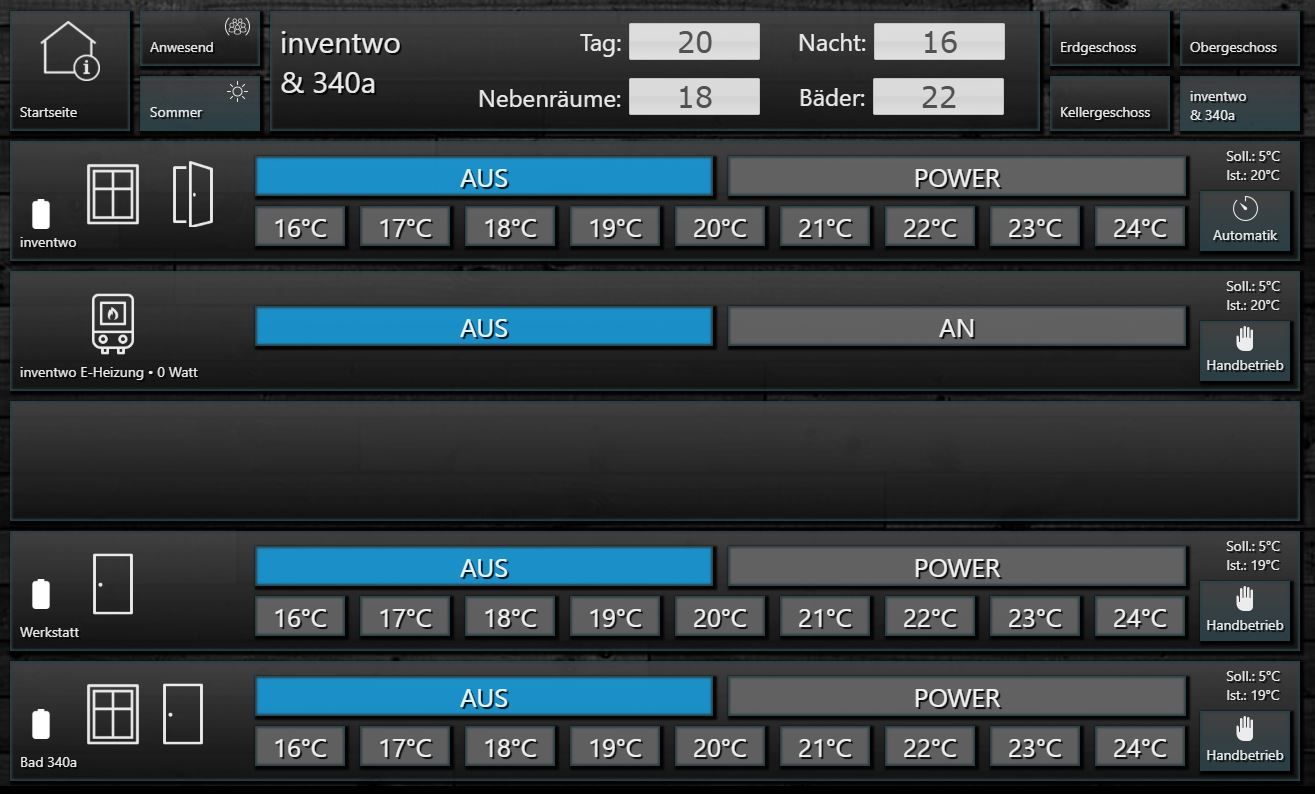Open the Kellergeschoss floor tab
The height and width of the screenshot is (794, 1315).
click(x=1110, y=103)
